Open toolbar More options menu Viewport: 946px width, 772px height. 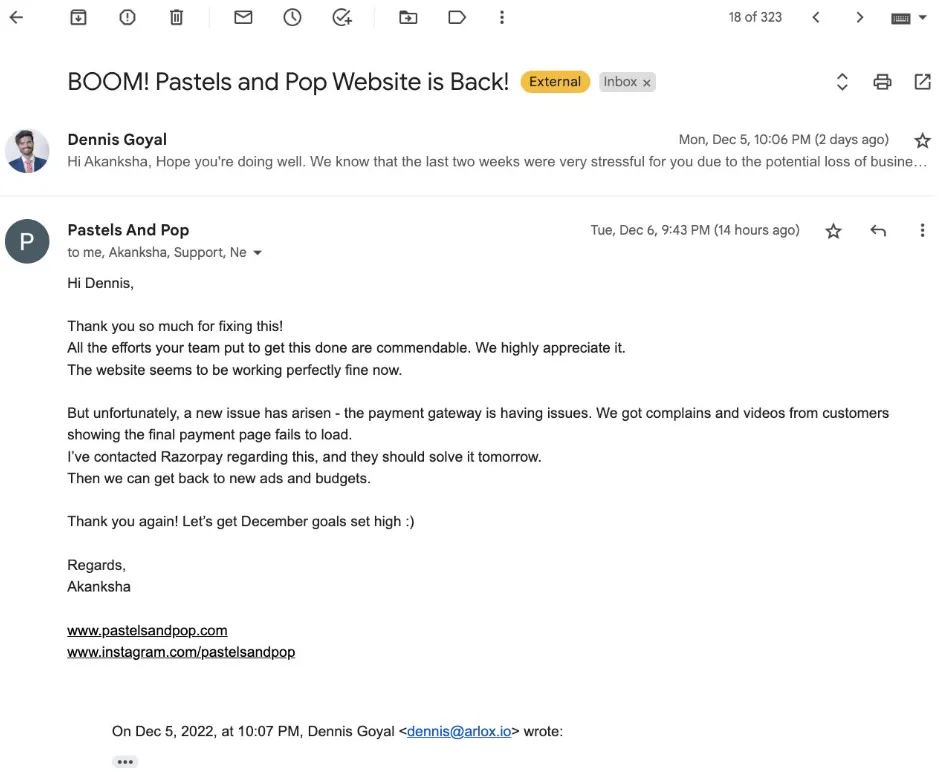[x=502, y=17]
